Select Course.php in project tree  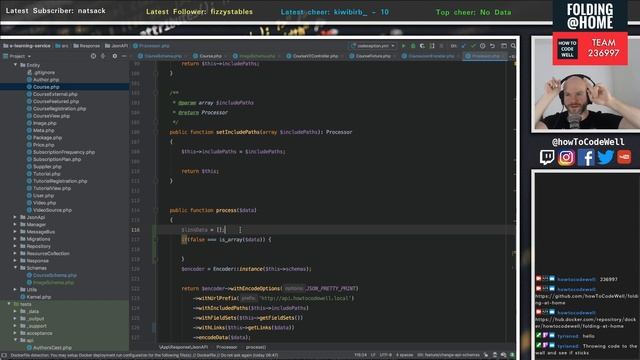[x=46, y=87]
